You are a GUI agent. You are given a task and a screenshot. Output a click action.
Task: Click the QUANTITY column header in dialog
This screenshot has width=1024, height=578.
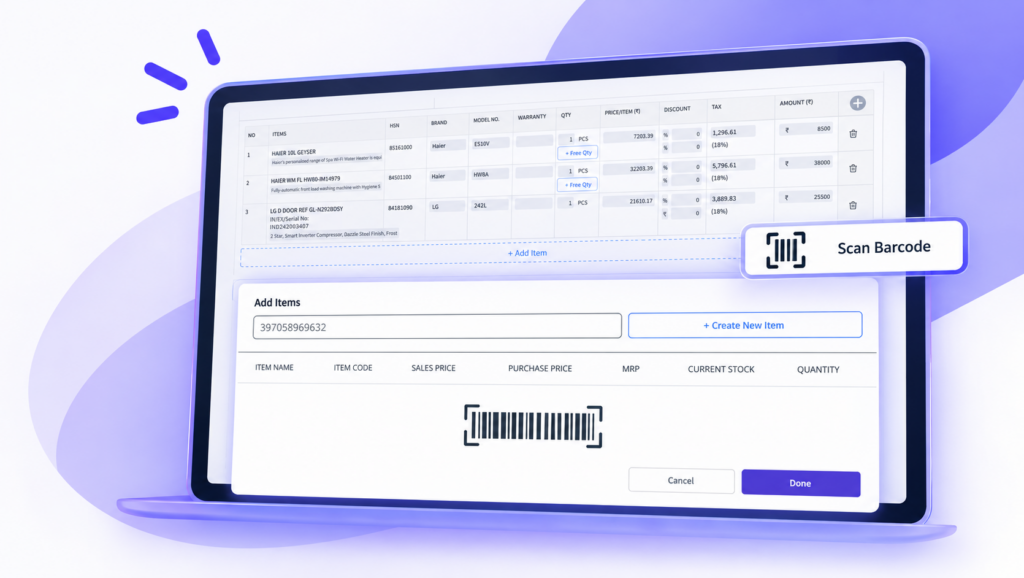pyautogui.click(x=818, y=370)
